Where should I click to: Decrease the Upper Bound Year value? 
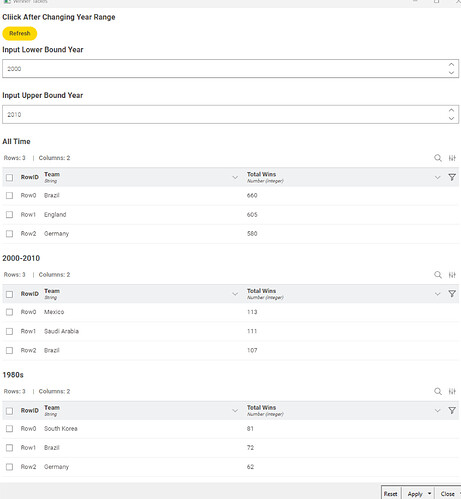[451, 118]
